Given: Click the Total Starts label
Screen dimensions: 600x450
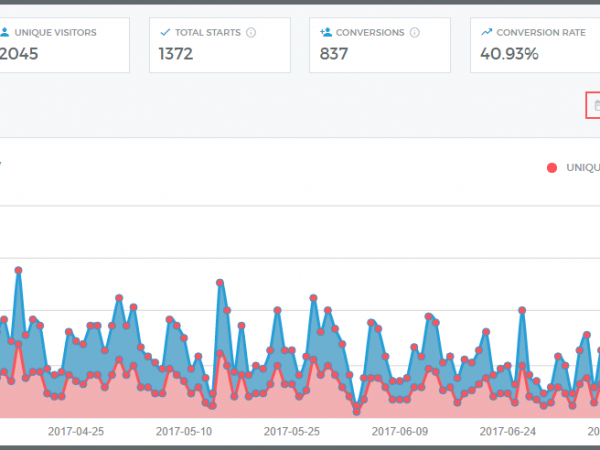Looking at the screenshot, I should 208,32.
